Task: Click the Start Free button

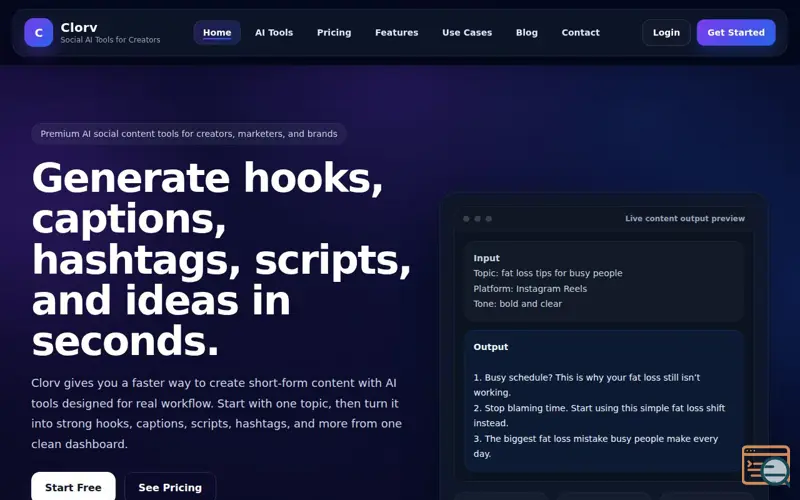Action: 73,487
